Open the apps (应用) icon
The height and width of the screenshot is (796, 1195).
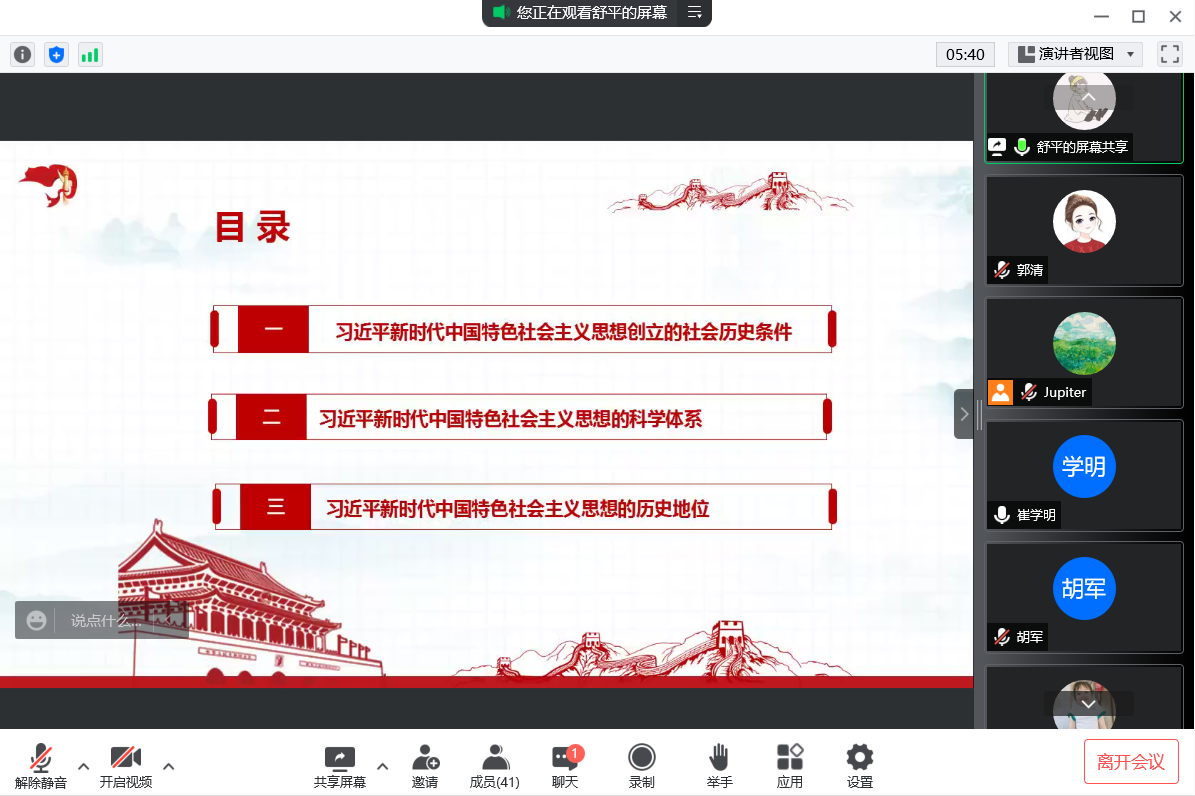pyautogui.click(x=790, y=766)
